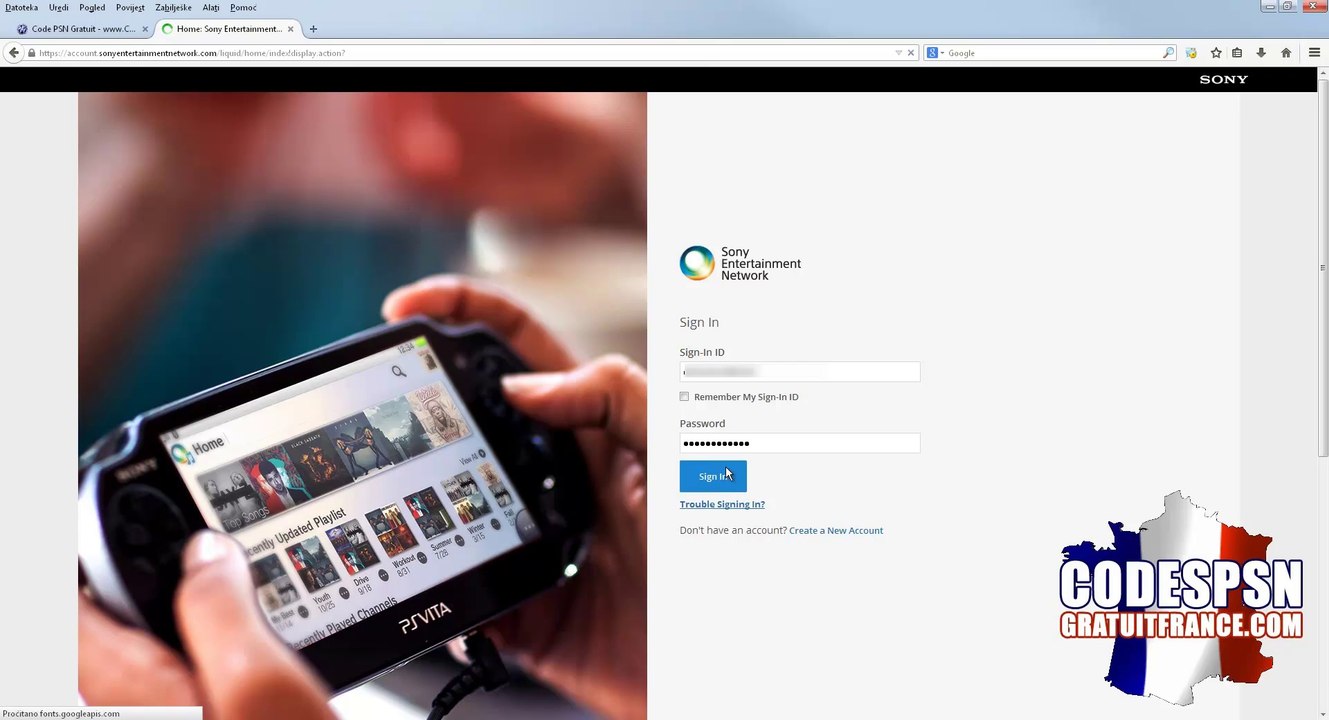1329x720 pixels.
Task: Close the Home: Sony Entertainment tab
Action: (291, 29)
